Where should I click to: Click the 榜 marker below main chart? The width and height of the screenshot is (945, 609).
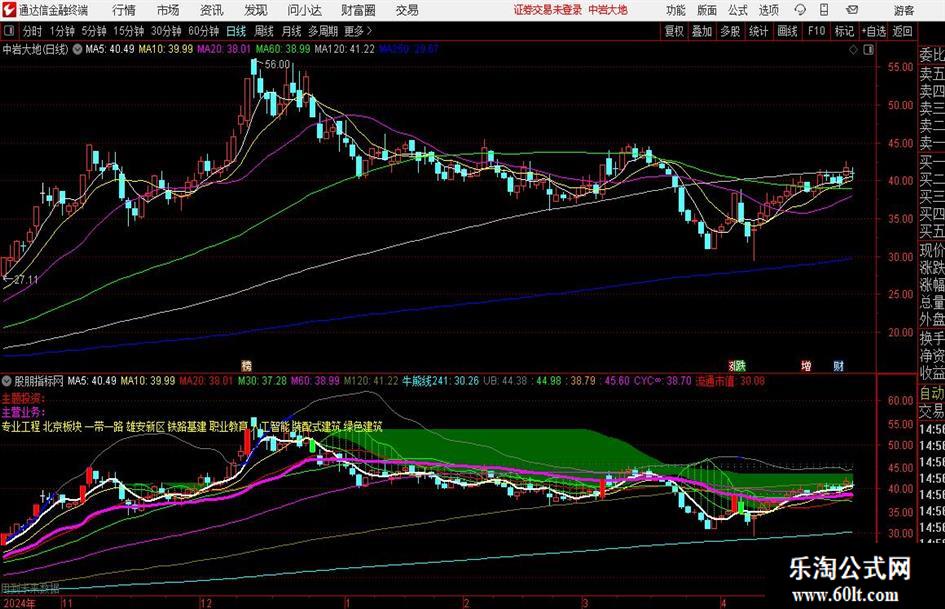(246, 365)
